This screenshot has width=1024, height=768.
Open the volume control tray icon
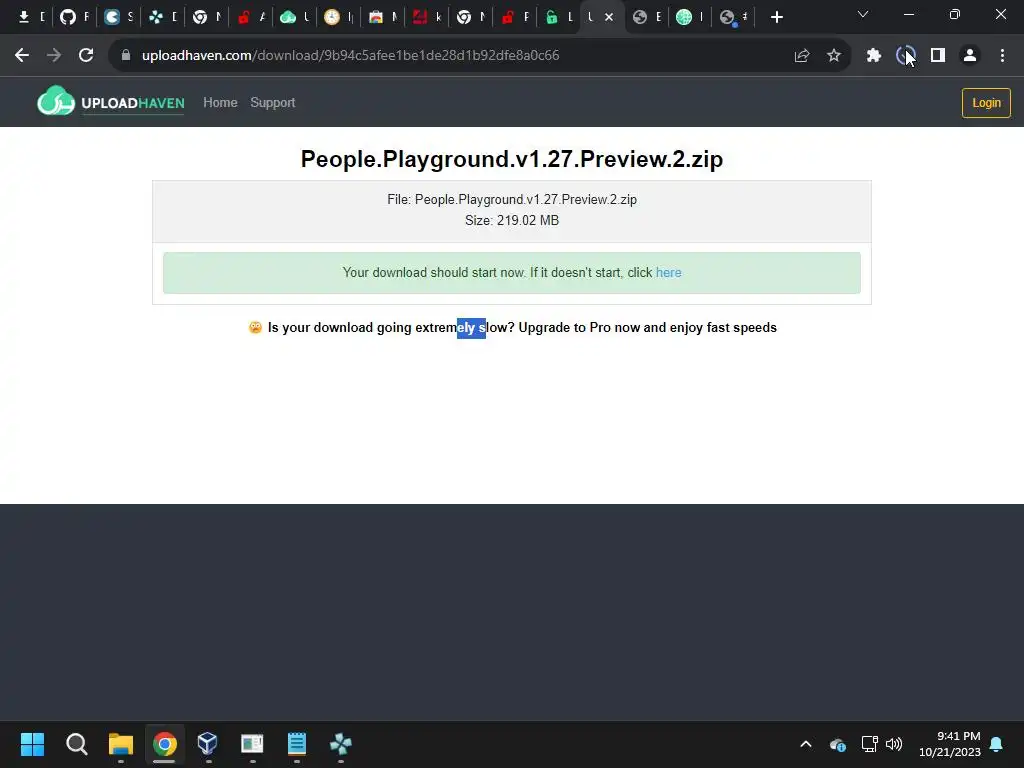point(894,744)
